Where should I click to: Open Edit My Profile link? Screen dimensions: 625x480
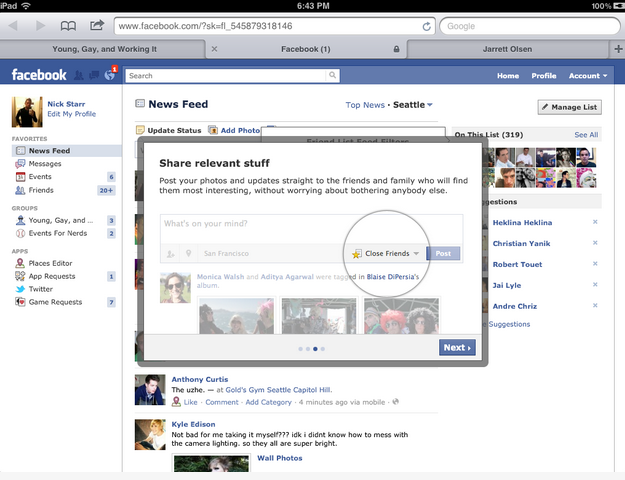72,114
